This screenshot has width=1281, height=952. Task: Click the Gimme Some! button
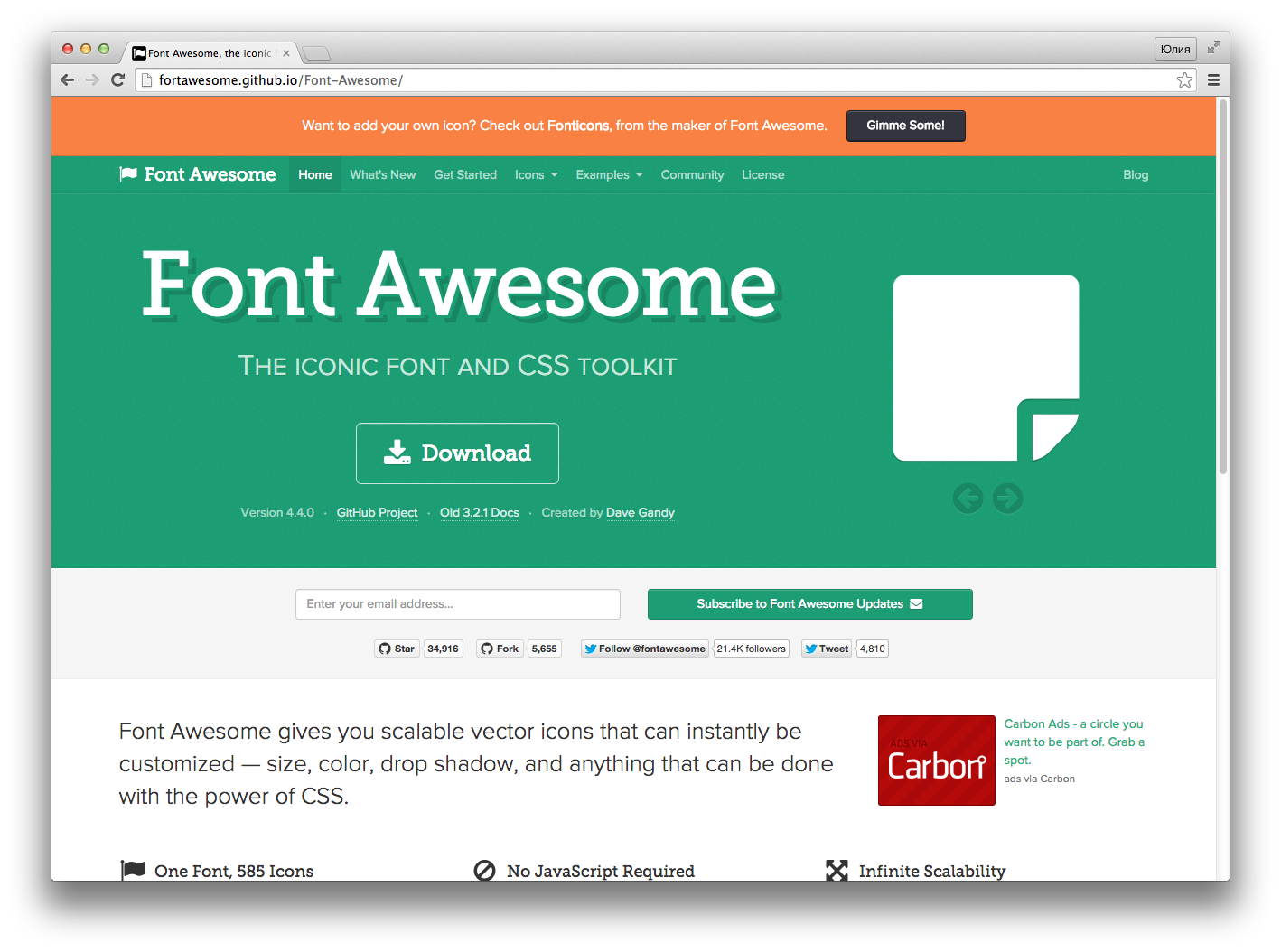(x=905, y=126)
